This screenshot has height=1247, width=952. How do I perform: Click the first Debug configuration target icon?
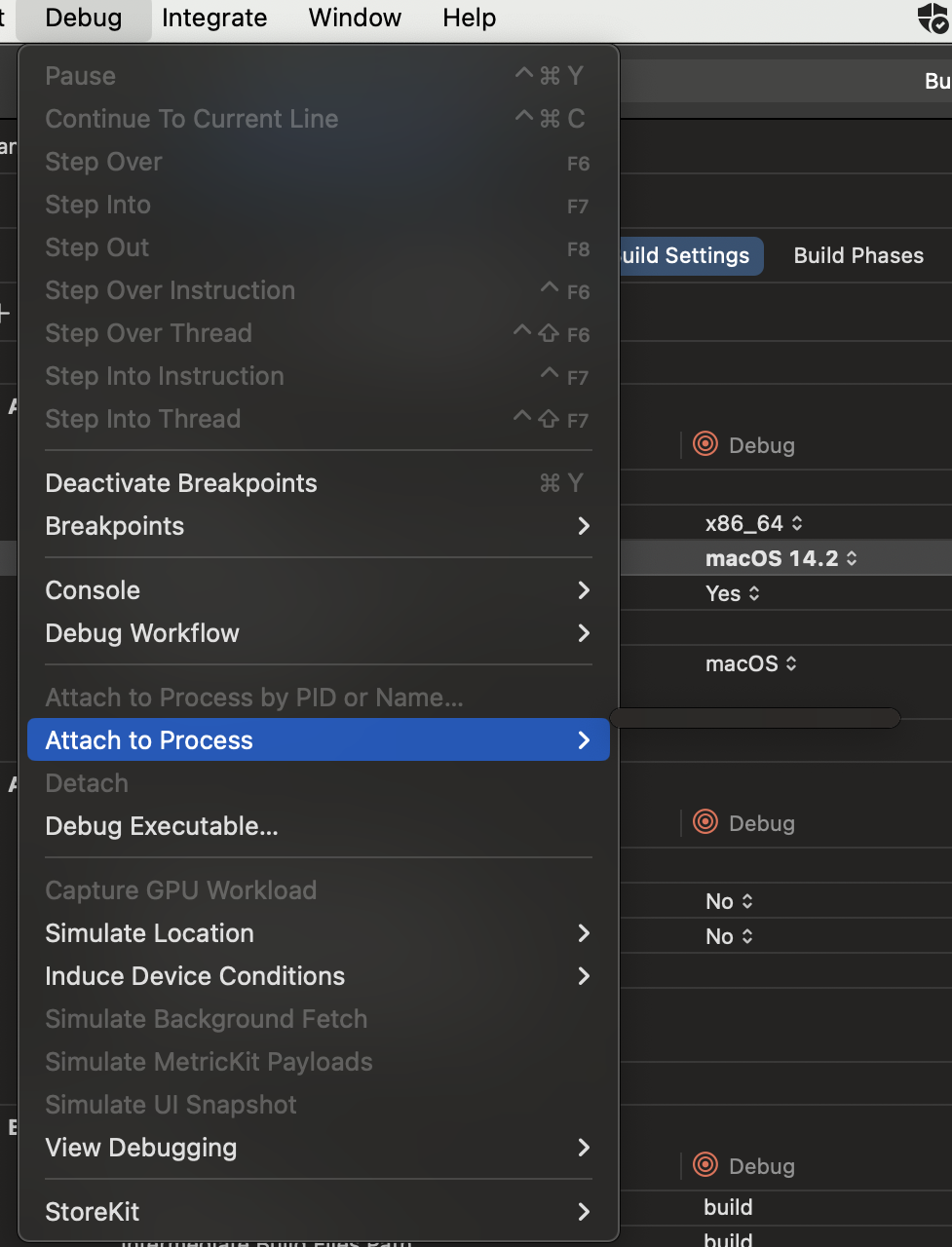705,444
